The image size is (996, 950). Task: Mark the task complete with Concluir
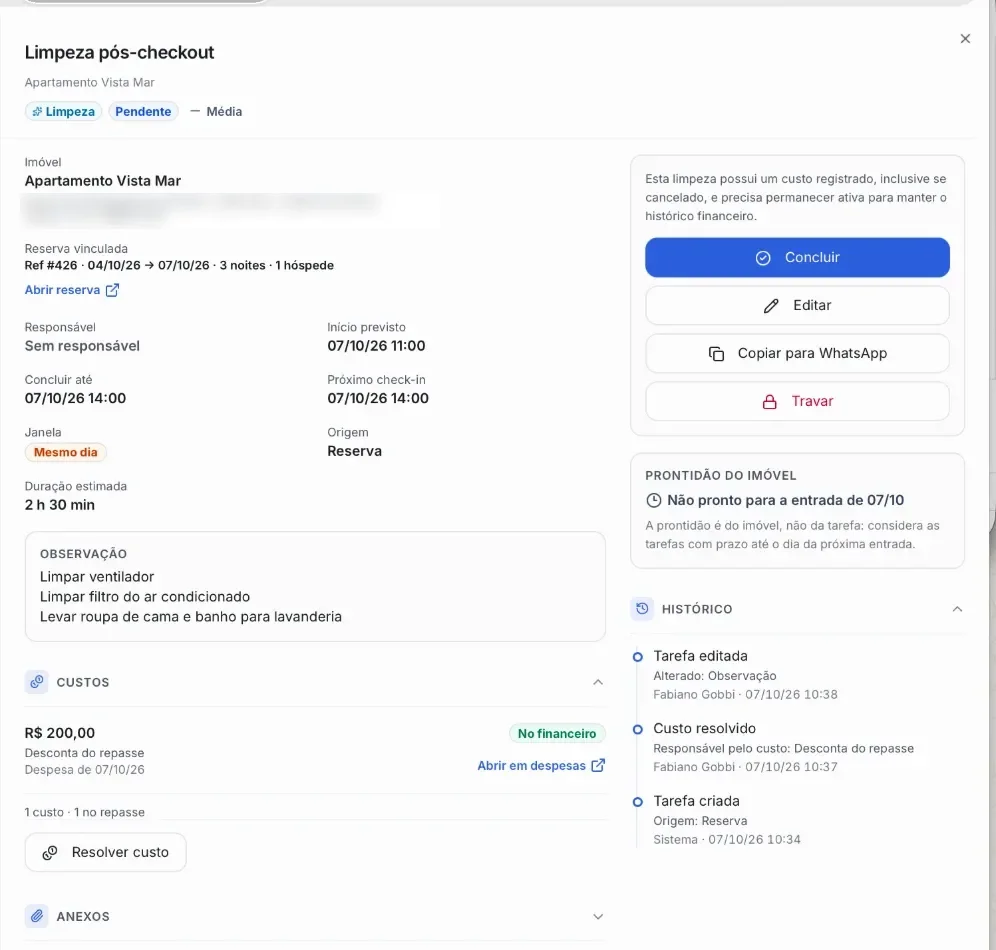click(x=797, y=257)
